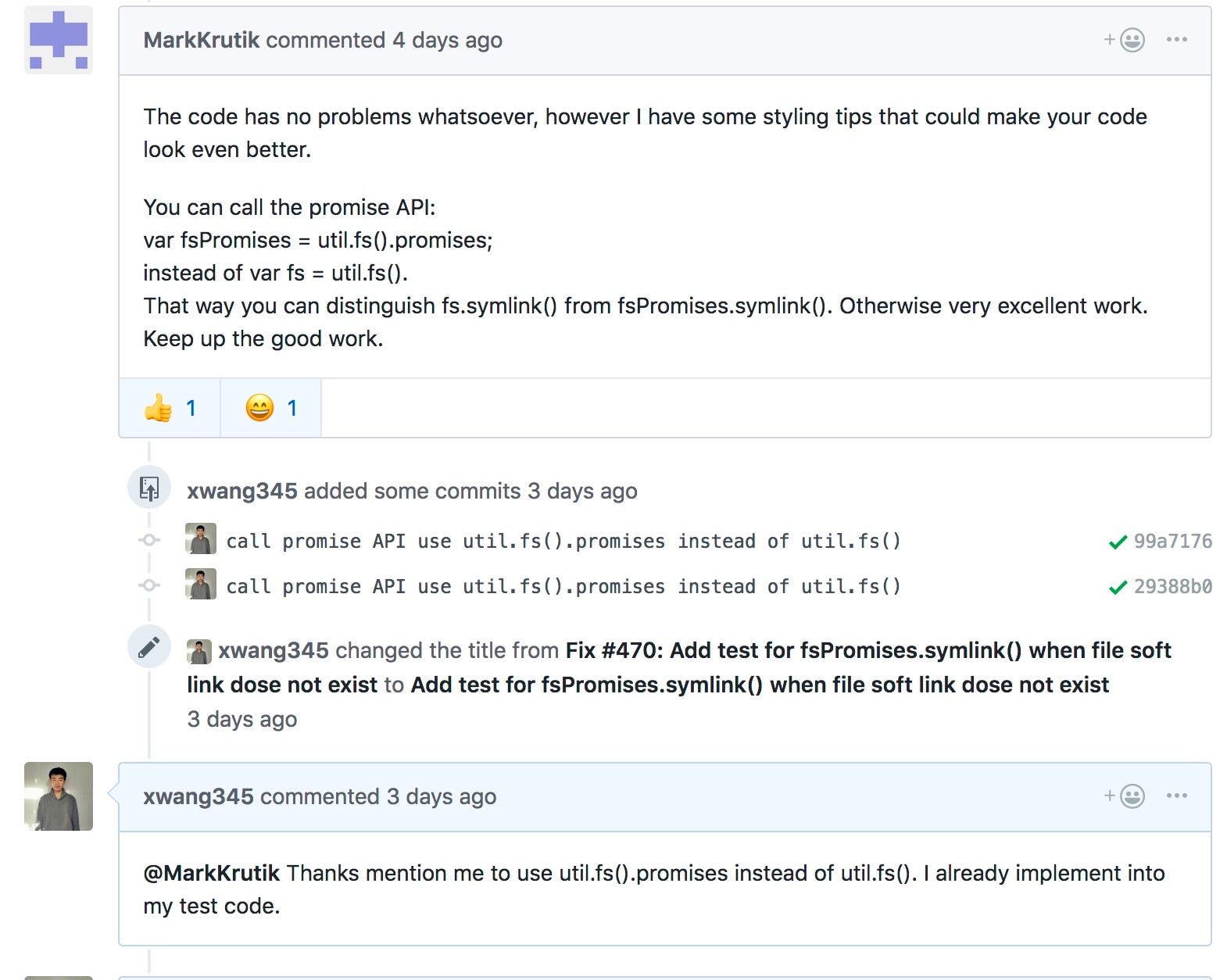Toggle the thumbs up reaction
Screen dimensions: 1227x980
(170, 408)
